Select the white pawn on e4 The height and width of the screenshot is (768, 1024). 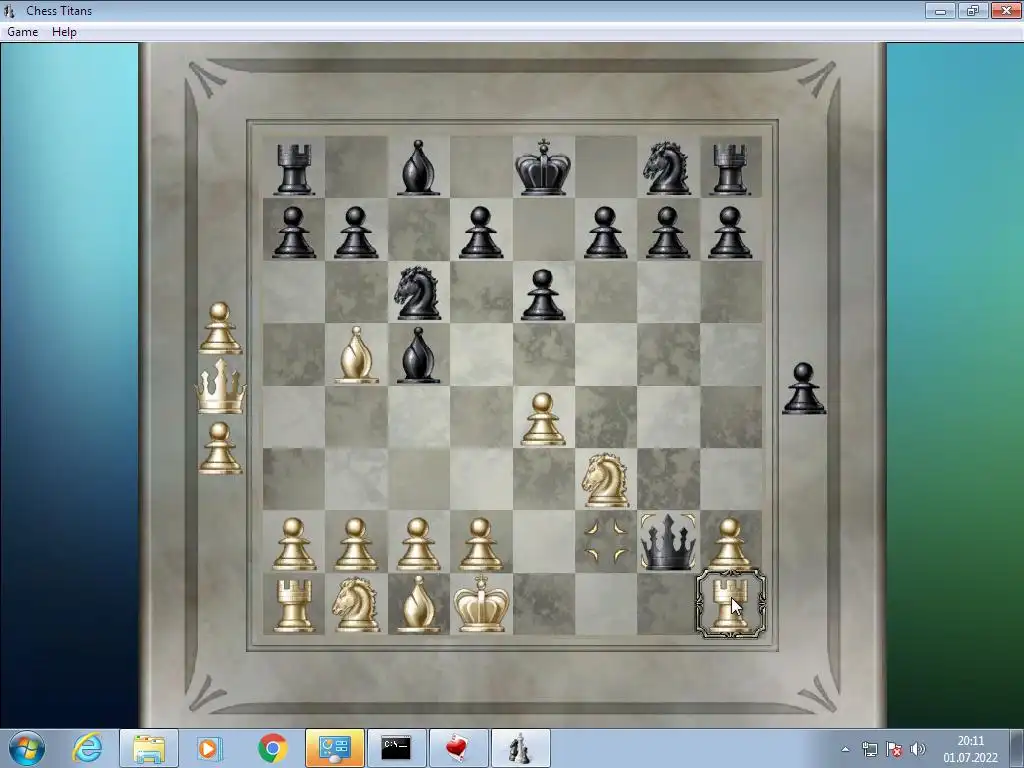[543, 419]
